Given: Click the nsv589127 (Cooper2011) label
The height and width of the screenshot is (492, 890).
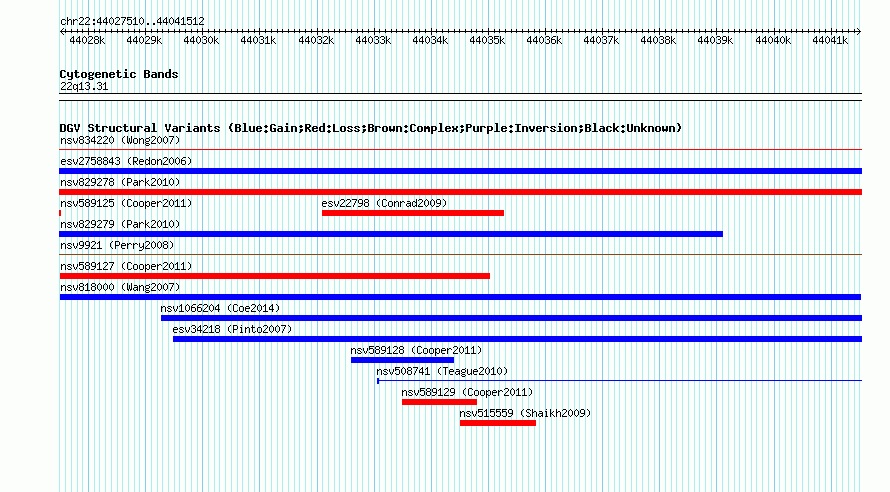Looking at the screenshot, I should pos(126,266).
